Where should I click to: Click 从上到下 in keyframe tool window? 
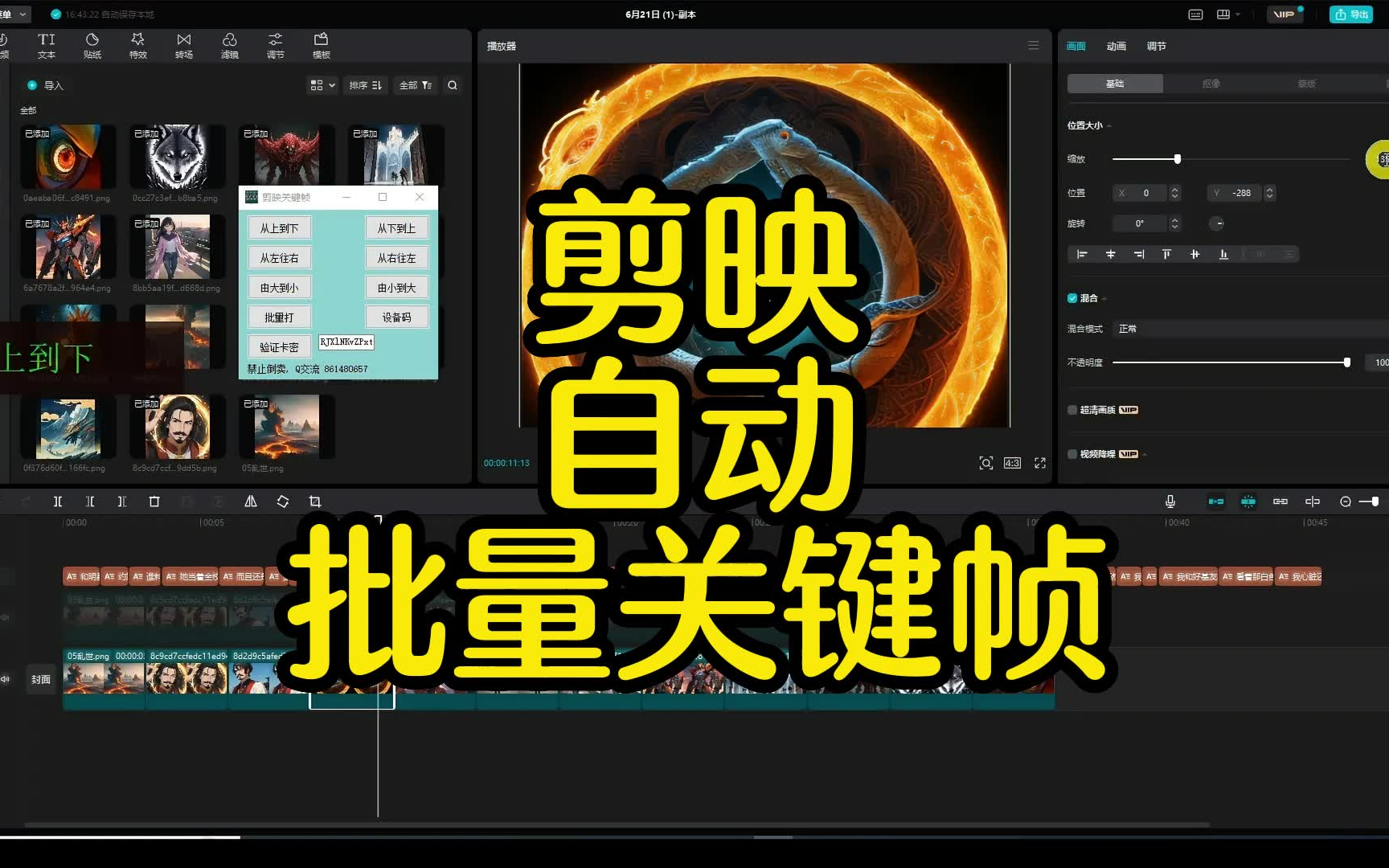point(279,228)
